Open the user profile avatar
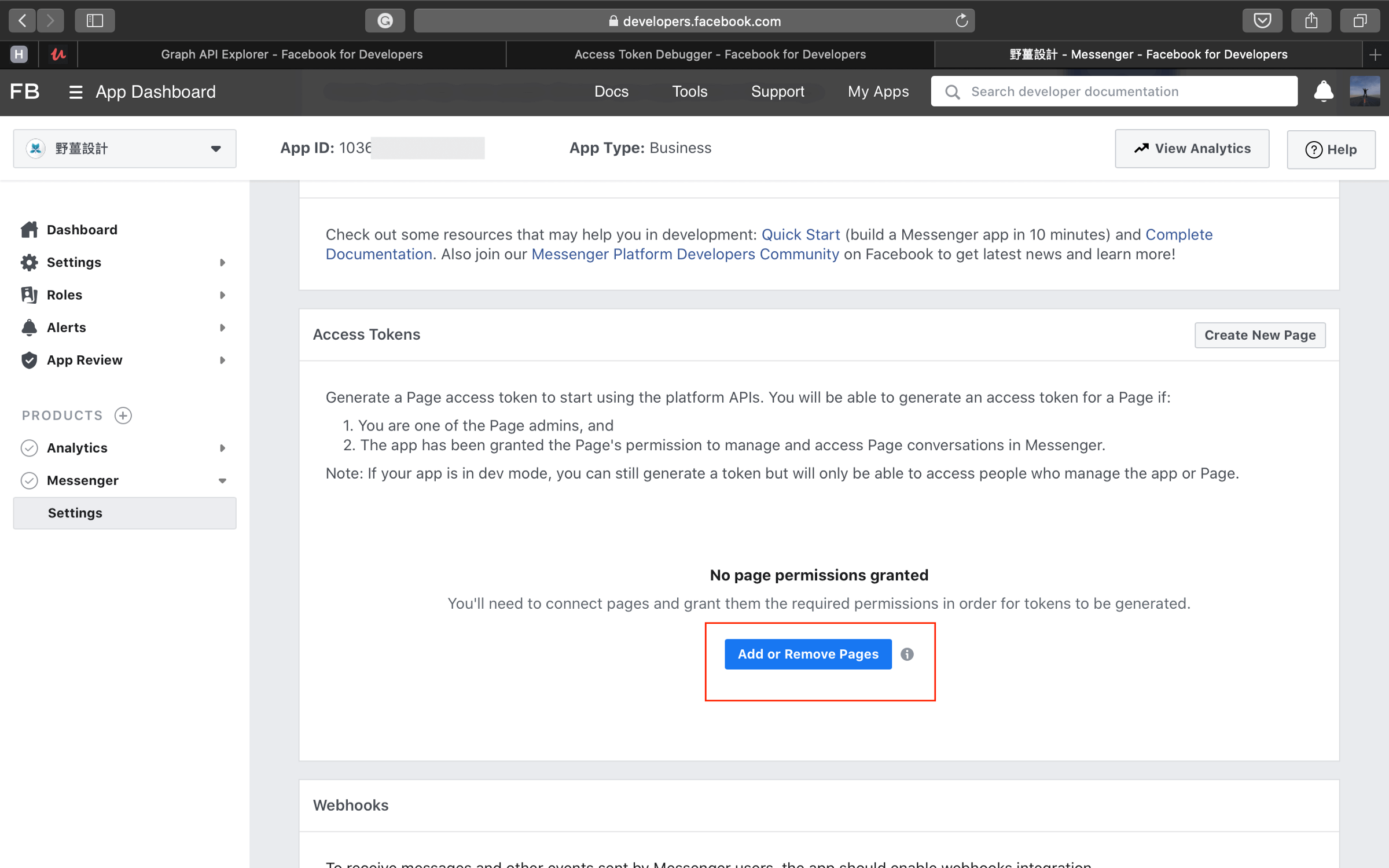 pos(1365,91)
